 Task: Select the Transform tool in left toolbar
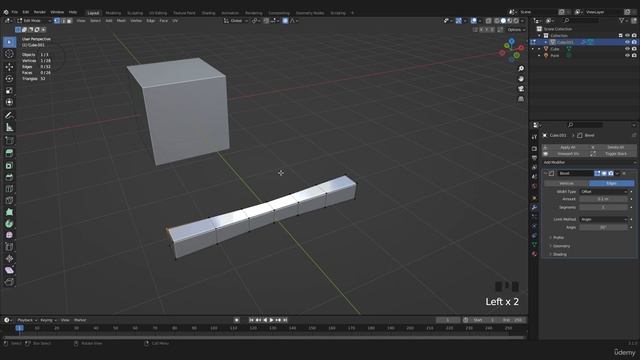pos(9,102)
